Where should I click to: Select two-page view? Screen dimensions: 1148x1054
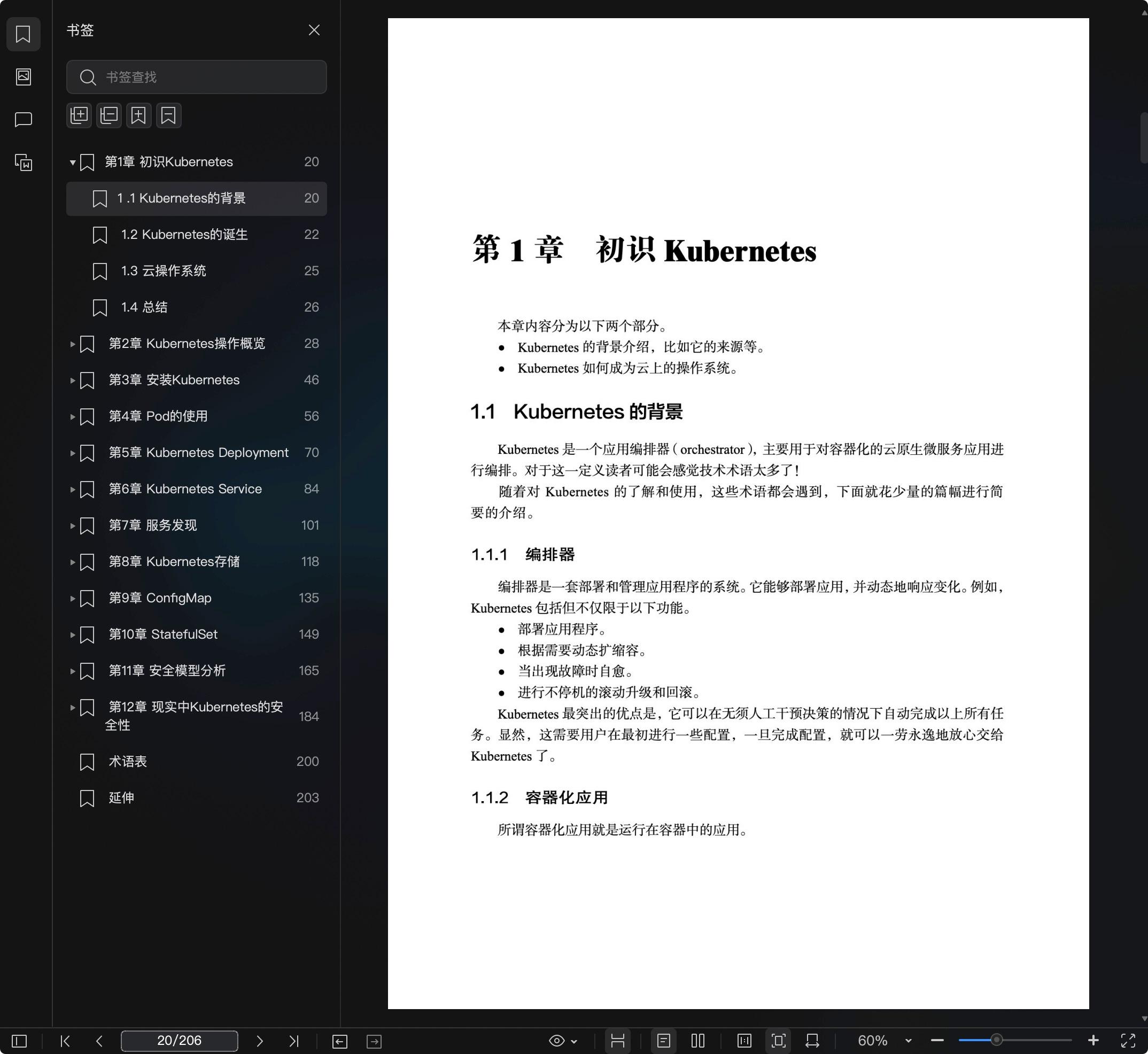(698, 1041)
